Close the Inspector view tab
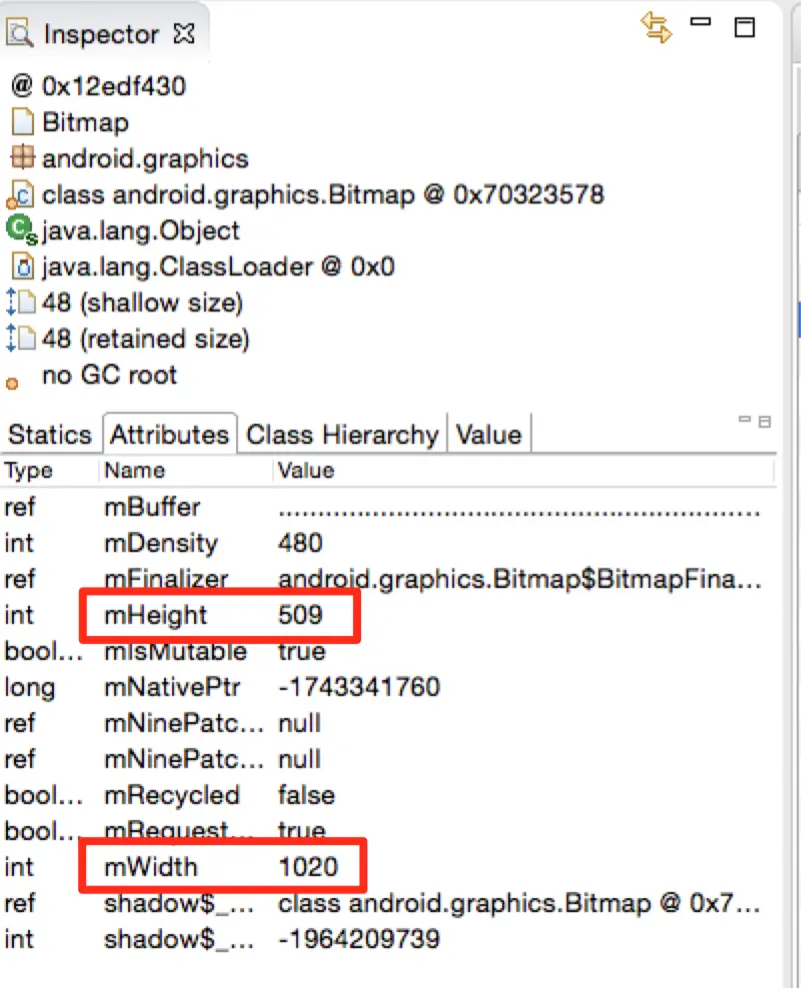 pyautogui.click(x=184, y=33)
